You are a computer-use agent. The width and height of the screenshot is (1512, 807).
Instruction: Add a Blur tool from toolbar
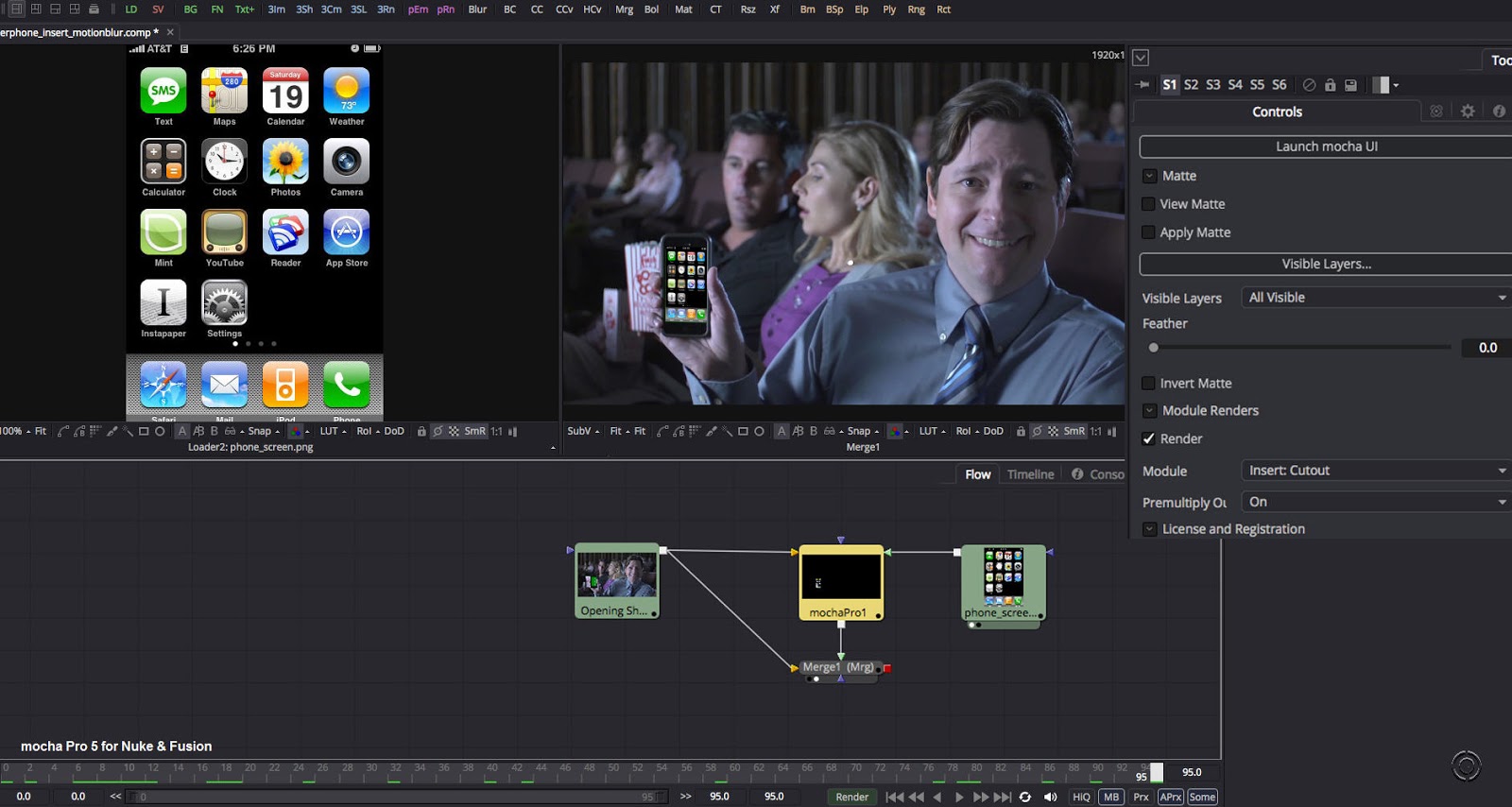click(x=478, y=9)
